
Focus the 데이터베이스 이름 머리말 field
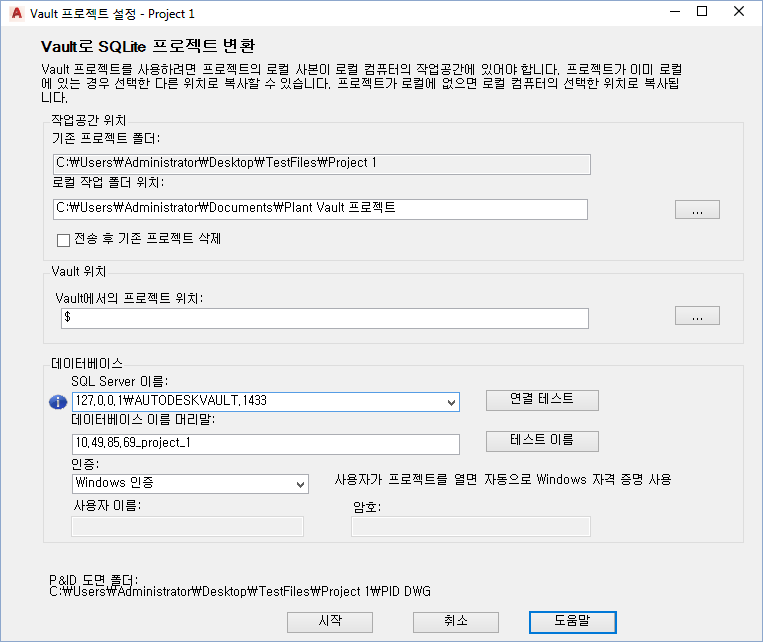pos(266,444)
